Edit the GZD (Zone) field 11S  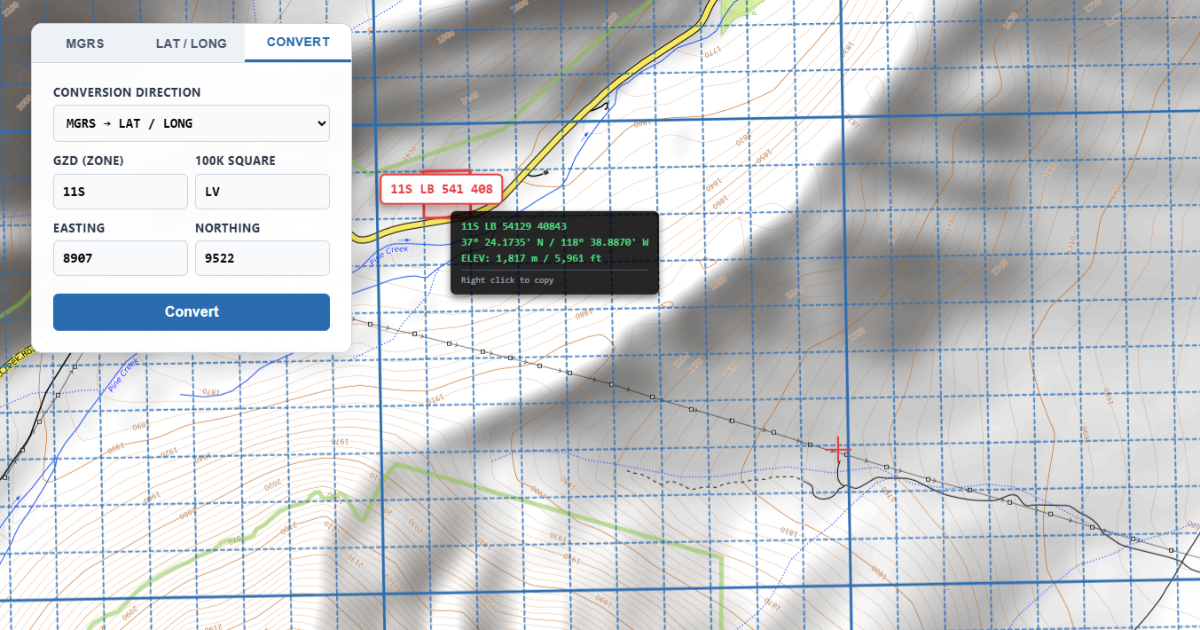tap(120, 191)
